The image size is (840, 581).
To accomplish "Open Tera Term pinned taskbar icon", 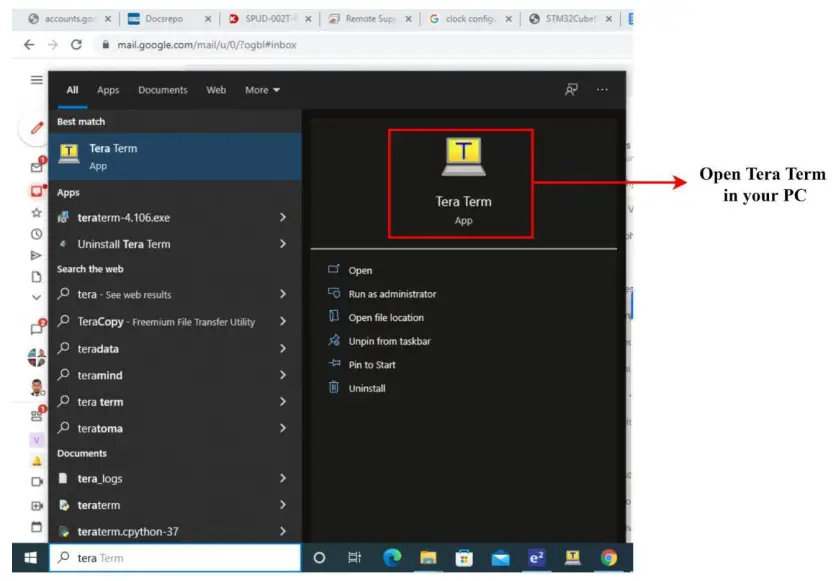I will coord(573,558).
